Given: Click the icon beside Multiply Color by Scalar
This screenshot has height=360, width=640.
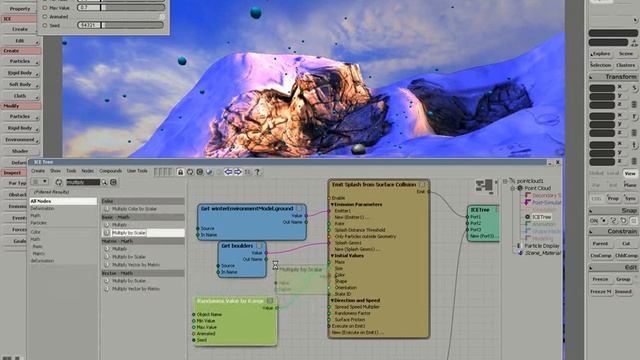Looking at the screenshot, I should pyautogui.click(x=107, y=209).
